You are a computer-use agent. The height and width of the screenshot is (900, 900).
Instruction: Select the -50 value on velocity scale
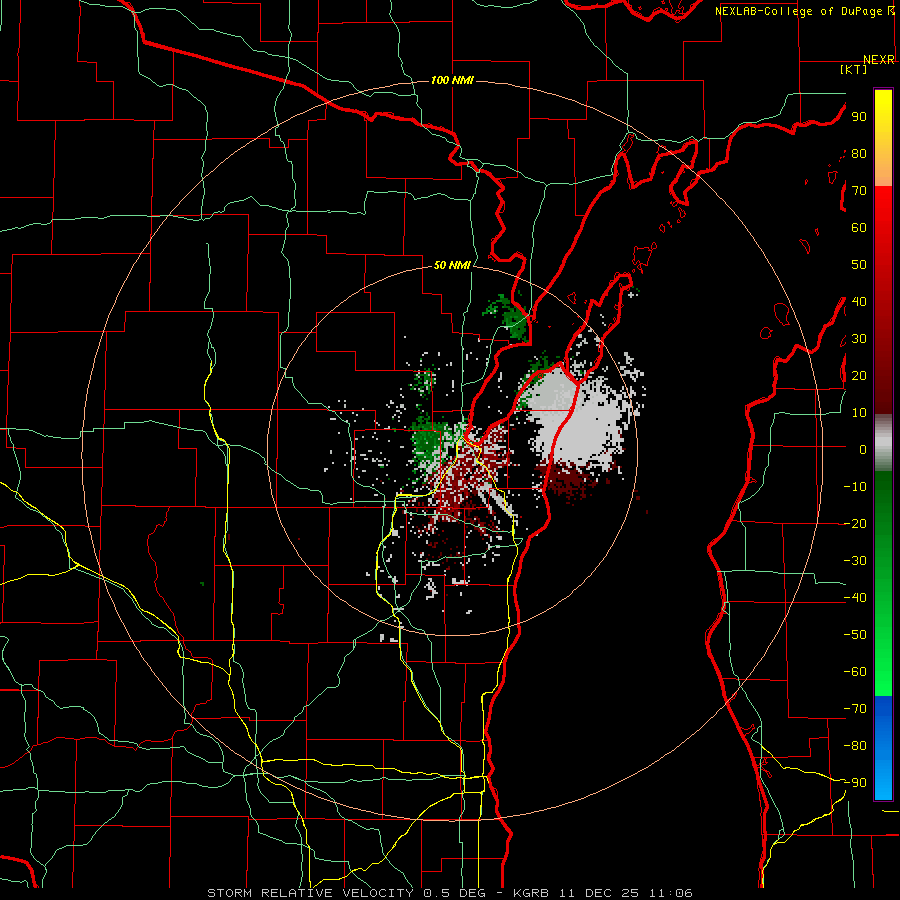click(855, 635)
